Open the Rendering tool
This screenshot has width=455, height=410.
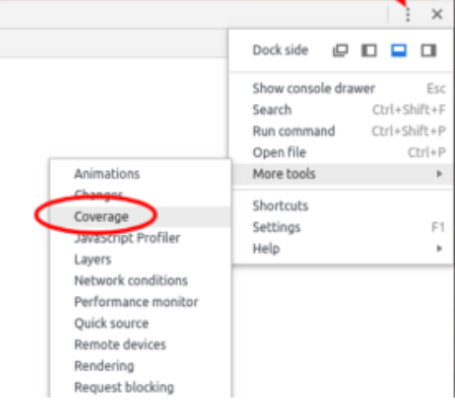[x=140, y=366]
